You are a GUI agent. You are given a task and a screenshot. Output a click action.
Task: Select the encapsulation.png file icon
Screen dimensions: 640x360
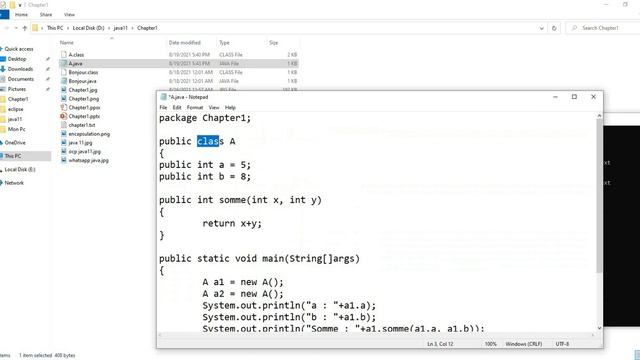[x=64, y=133]
